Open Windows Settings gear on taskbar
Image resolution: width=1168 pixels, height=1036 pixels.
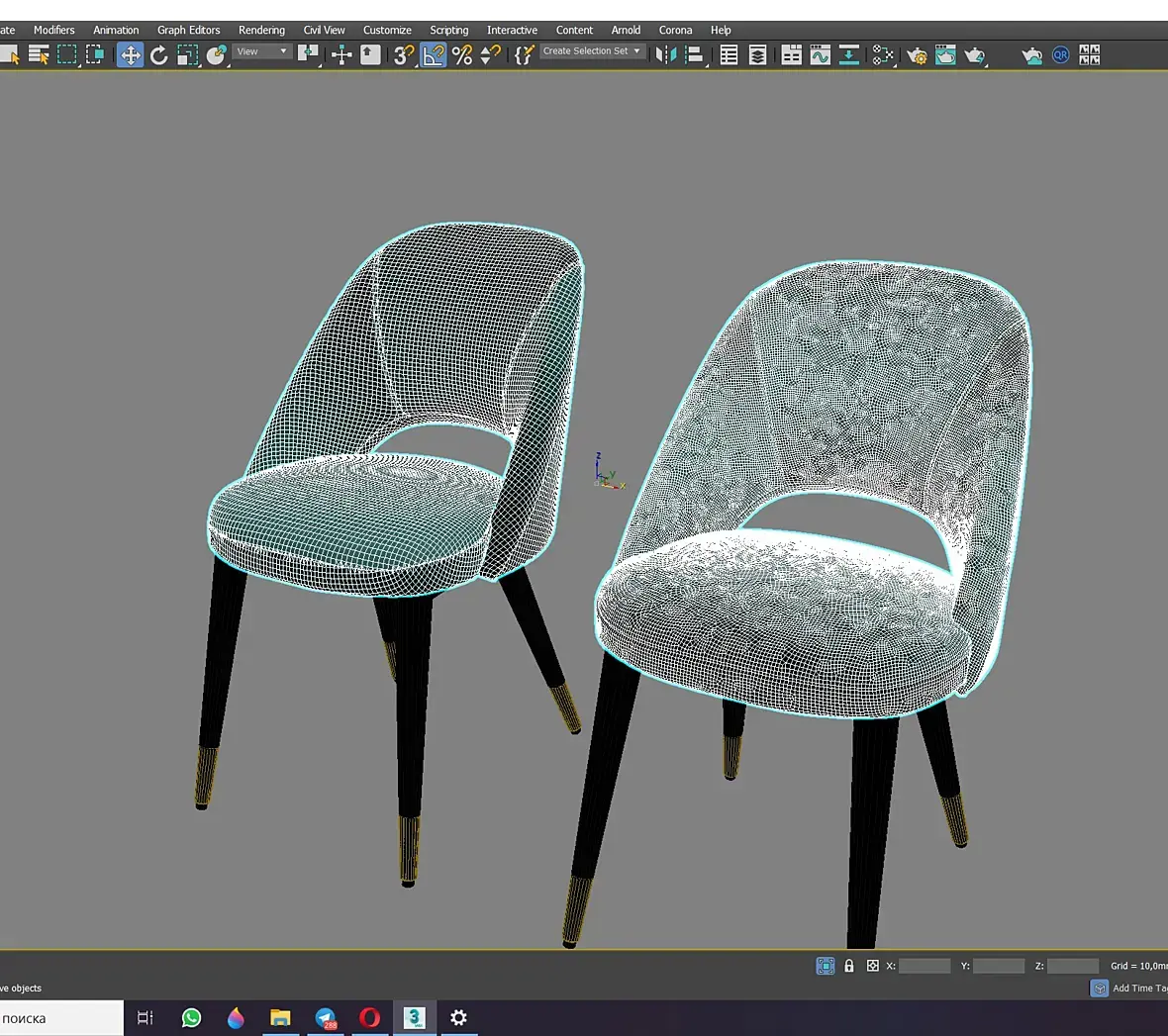tap(459, 1017)
